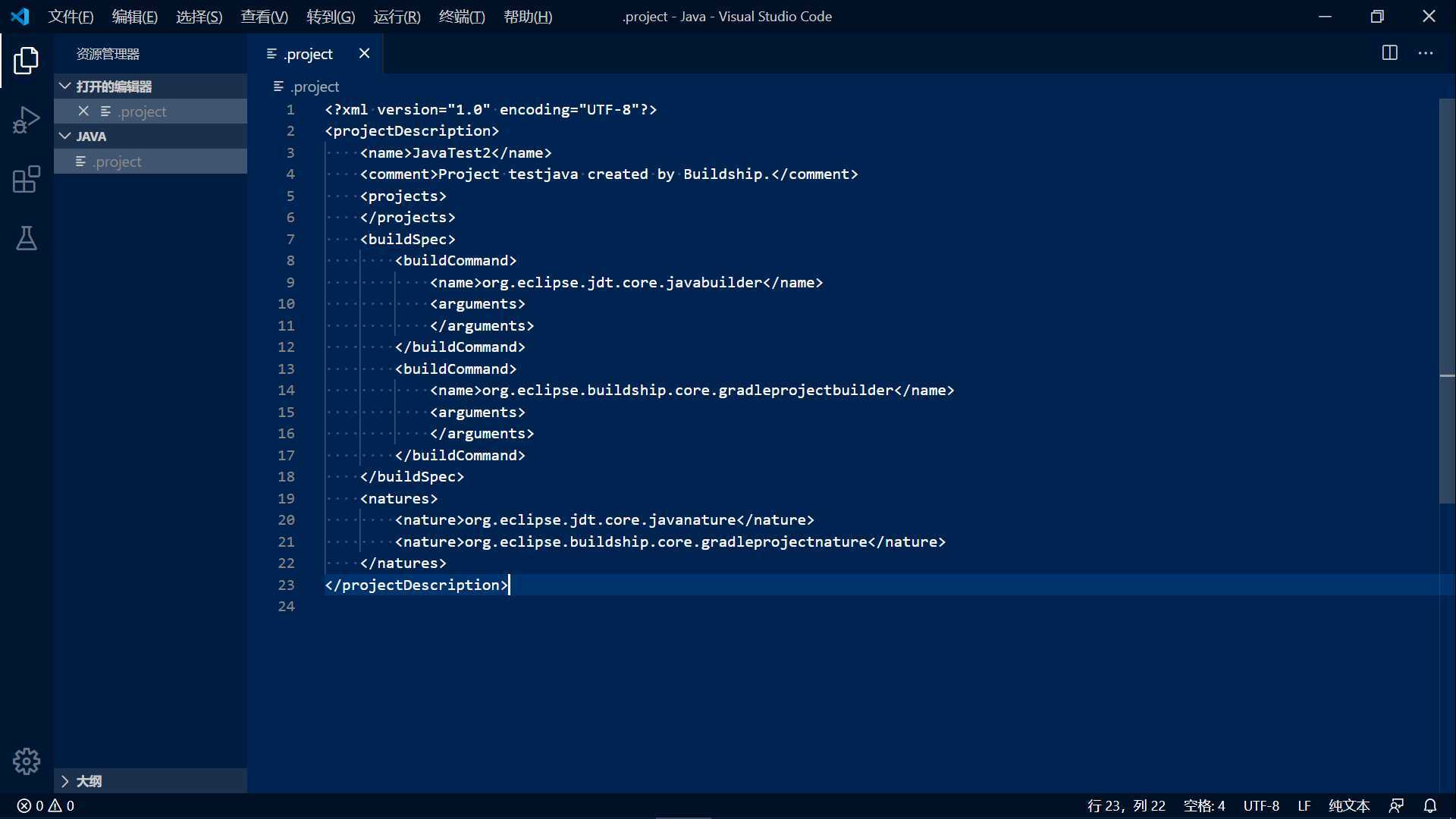
Task: Open the Run and Debug view
Action: pos(27,120)
